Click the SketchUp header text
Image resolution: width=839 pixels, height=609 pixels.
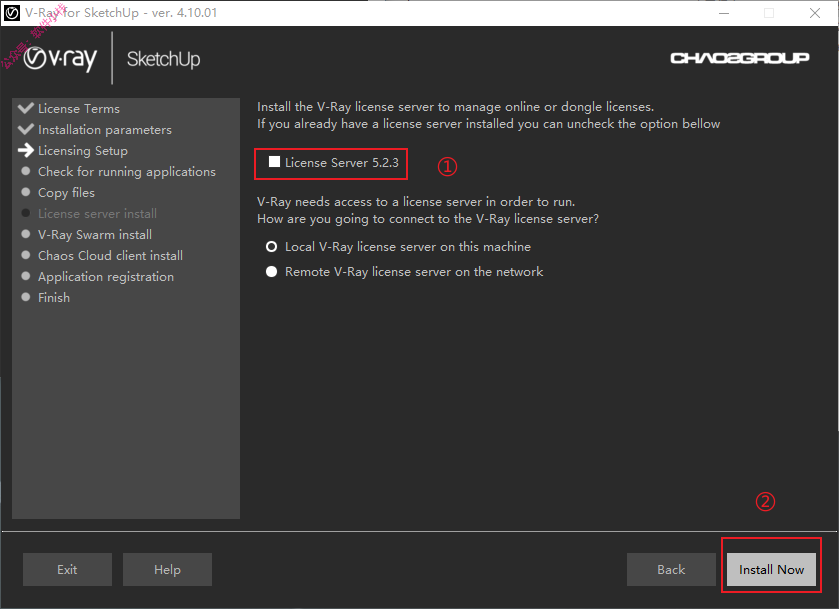click(x=164, y=59)
